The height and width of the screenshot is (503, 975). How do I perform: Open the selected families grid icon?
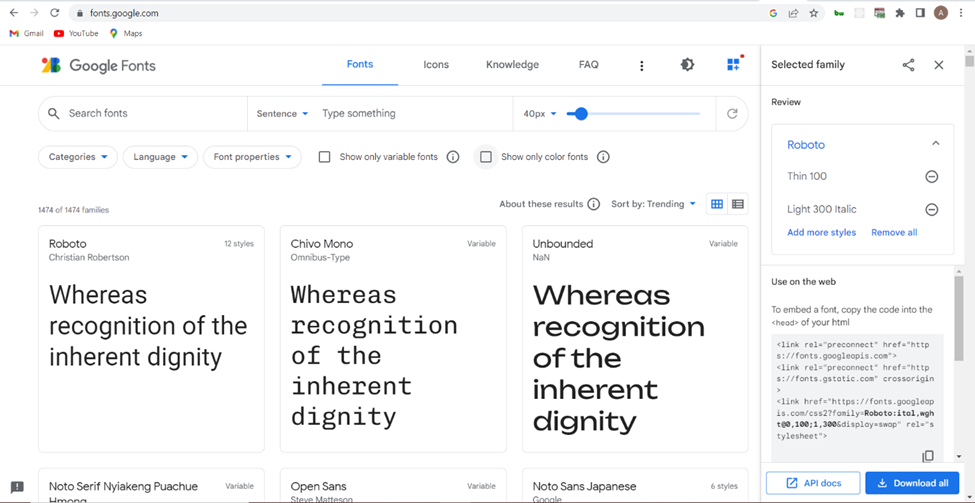click(733, 65)
